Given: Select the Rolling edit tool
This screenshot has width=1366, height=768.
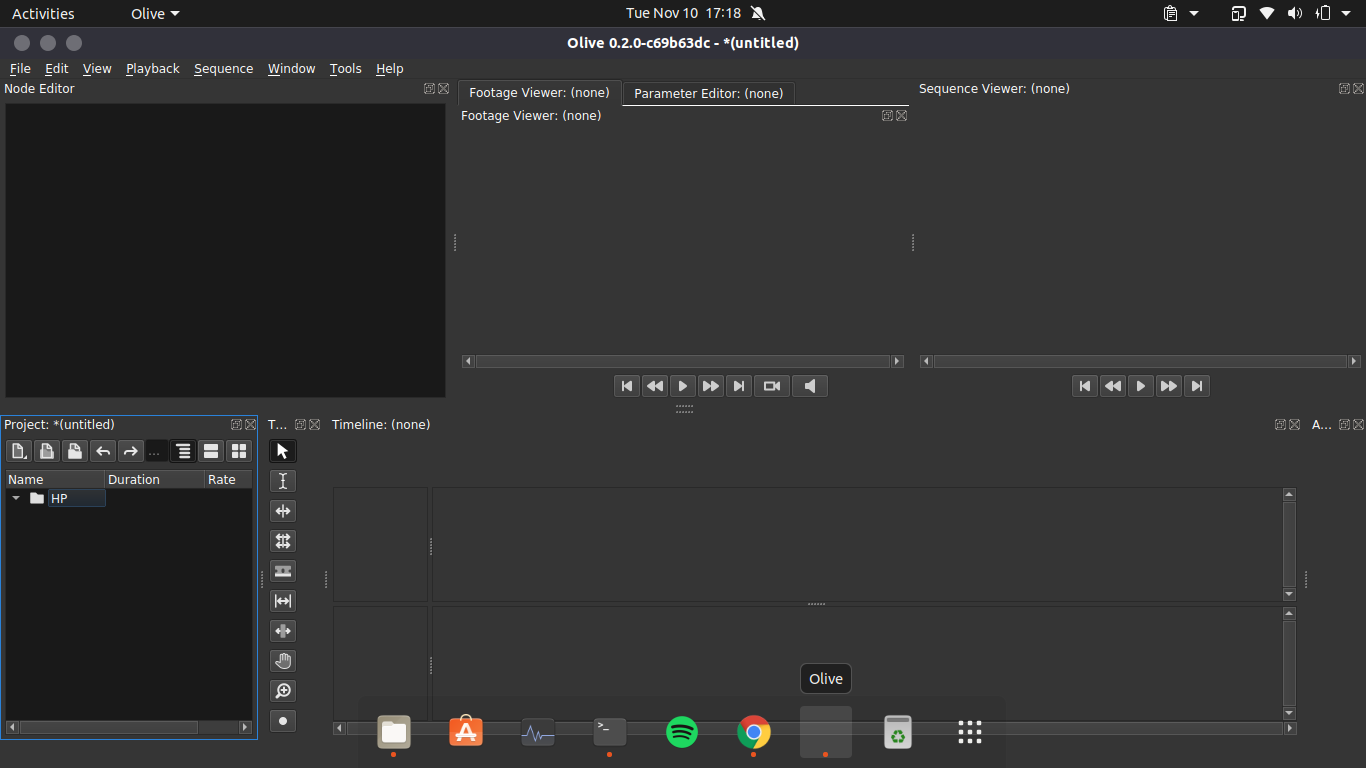Looking at the screenshot, I should pos(283,541).
